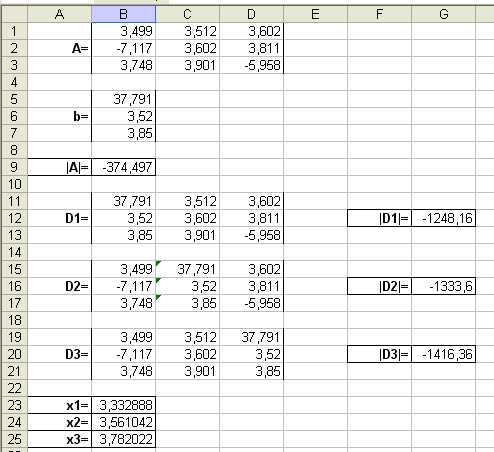Click cell D19 containing 37,791
Viewport: 494px width, 452px height.
(251, 337)
